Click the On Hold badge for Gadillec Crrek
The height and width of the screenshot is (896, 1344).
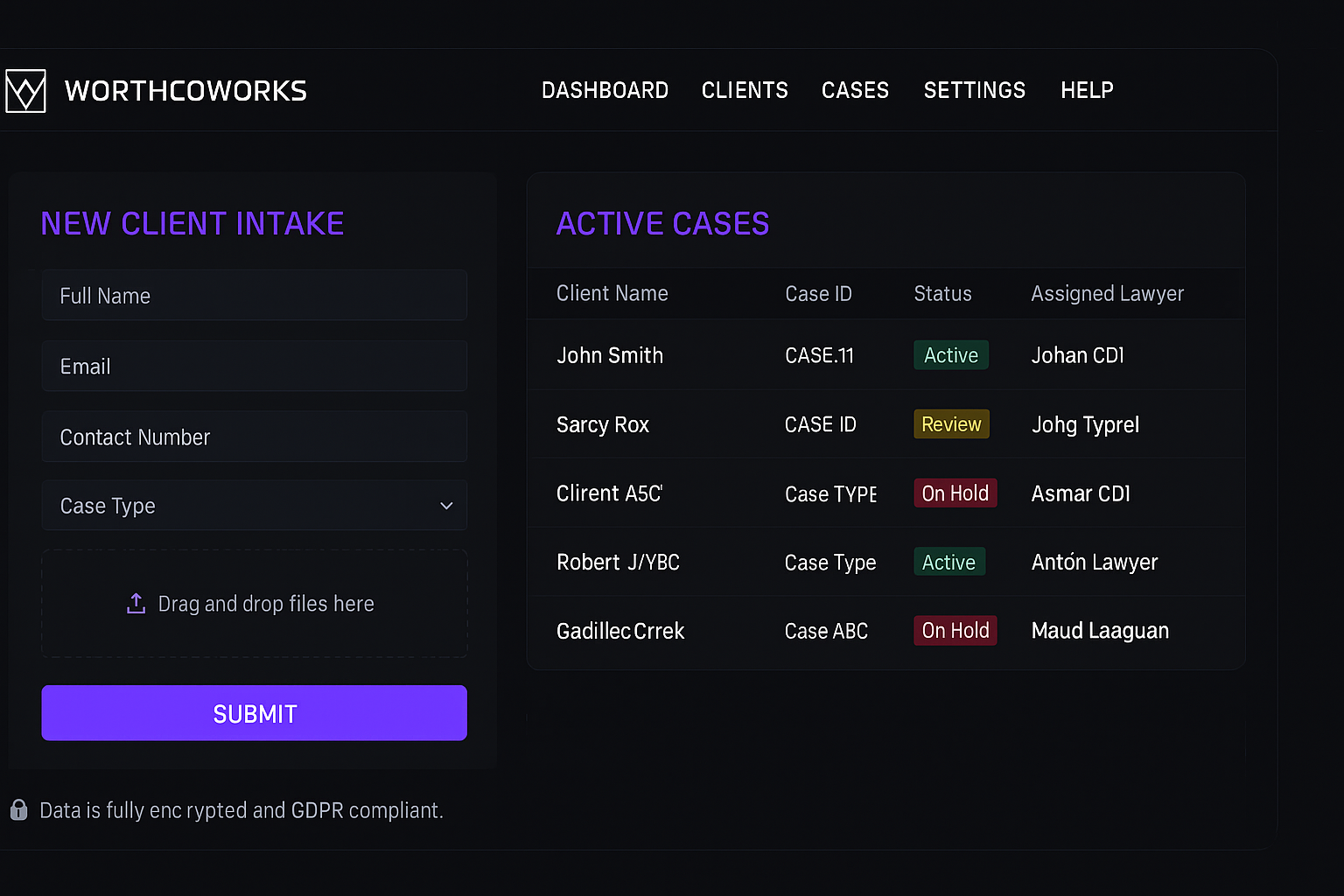pyautogui.click(x=955, y=631)
